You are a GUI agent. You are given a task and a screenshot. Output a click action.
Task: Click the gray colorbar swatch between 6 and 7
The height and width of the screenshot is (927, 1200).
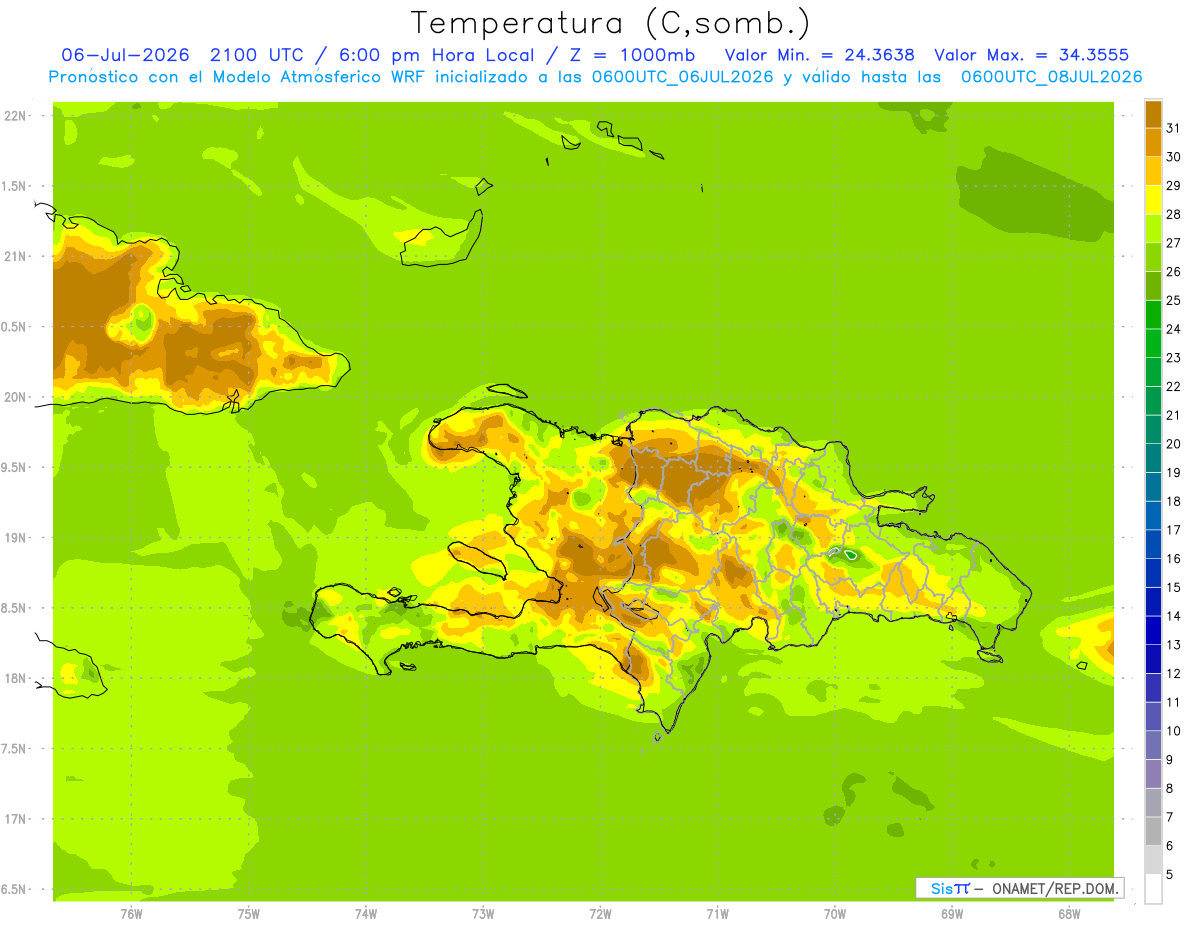(1153, 832)
